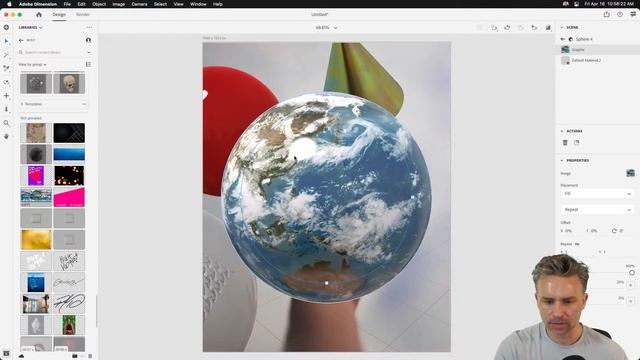This screenshot has width=640, height=360.
Task: Duplicate the graphic in the Actions panel
Action: coord(576,142)
